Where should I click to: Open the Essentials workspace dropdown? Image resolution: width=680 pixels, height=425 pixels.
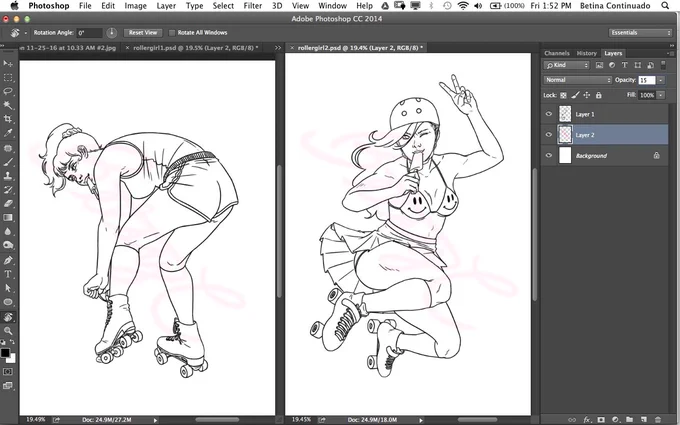pyautogui.click(x=641, y=33)
